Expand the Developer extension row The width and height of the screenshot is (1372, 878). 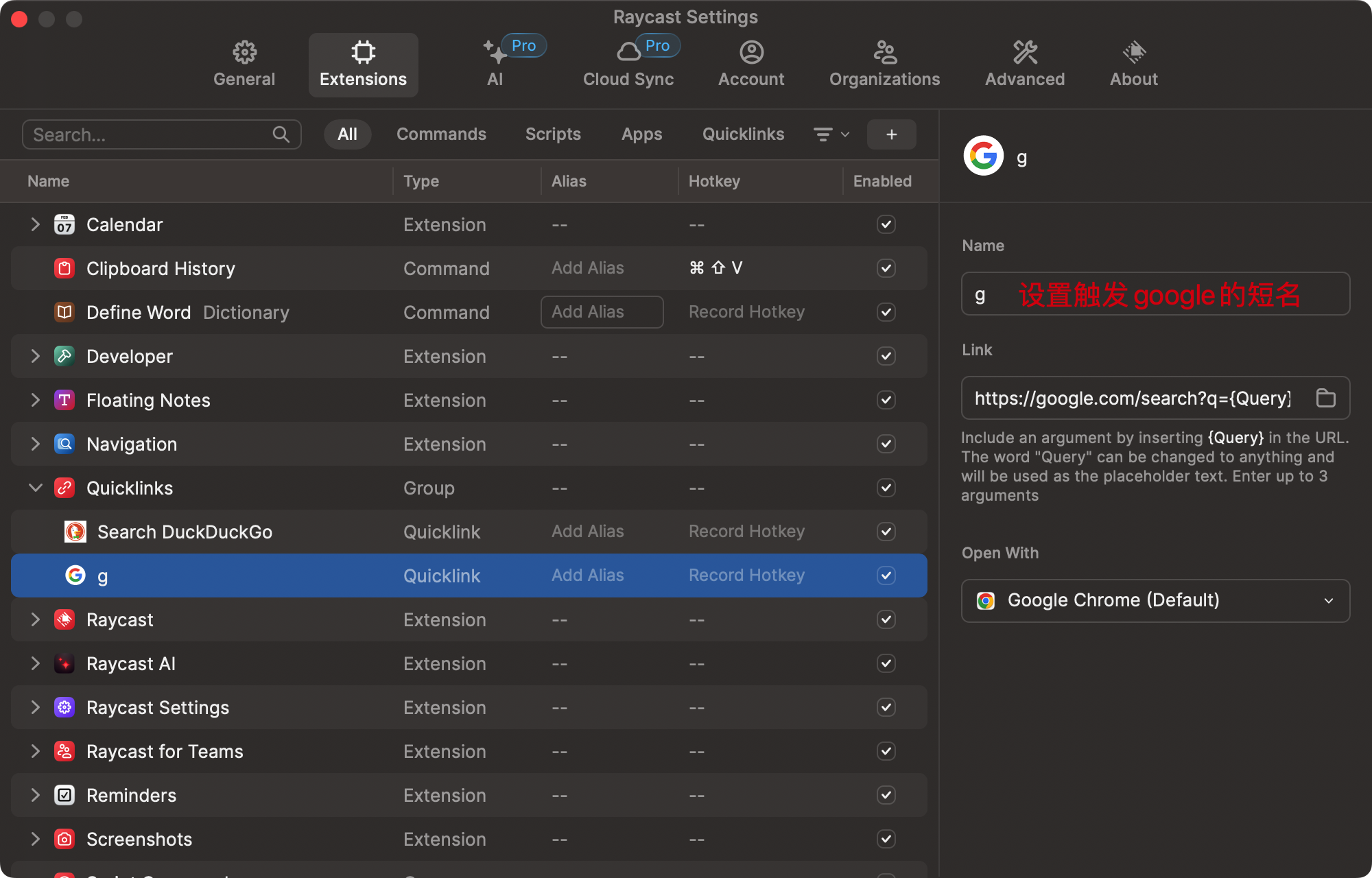click(36, 356)
